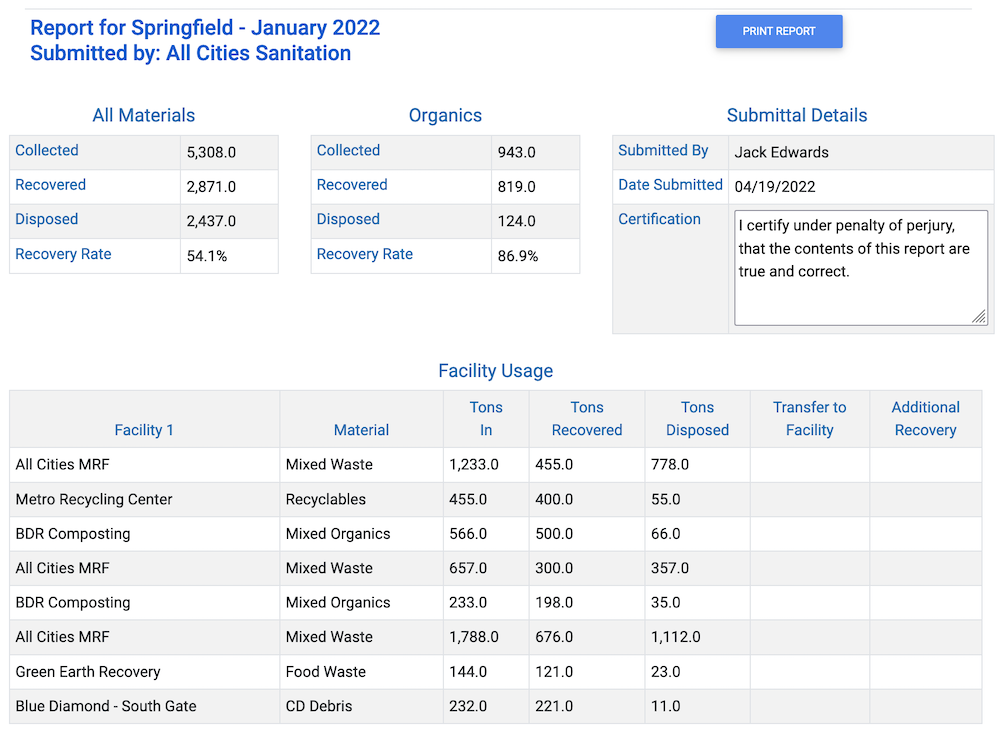Select the Disposed label under All Materials
The width and height of the screenshot is (1000, 732).
point(47,220)
